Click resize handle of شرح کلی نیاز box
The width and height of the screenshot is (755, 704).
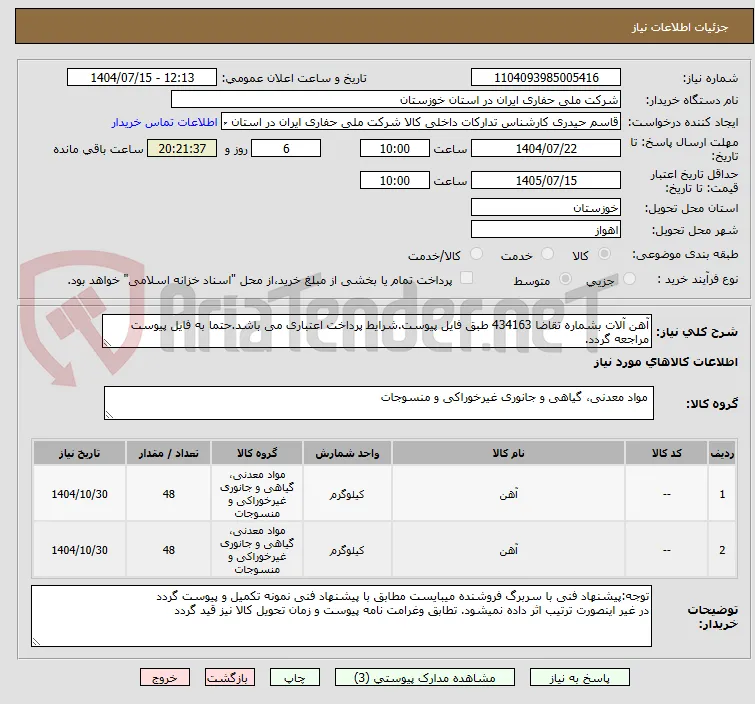click(x=107, y=342)
